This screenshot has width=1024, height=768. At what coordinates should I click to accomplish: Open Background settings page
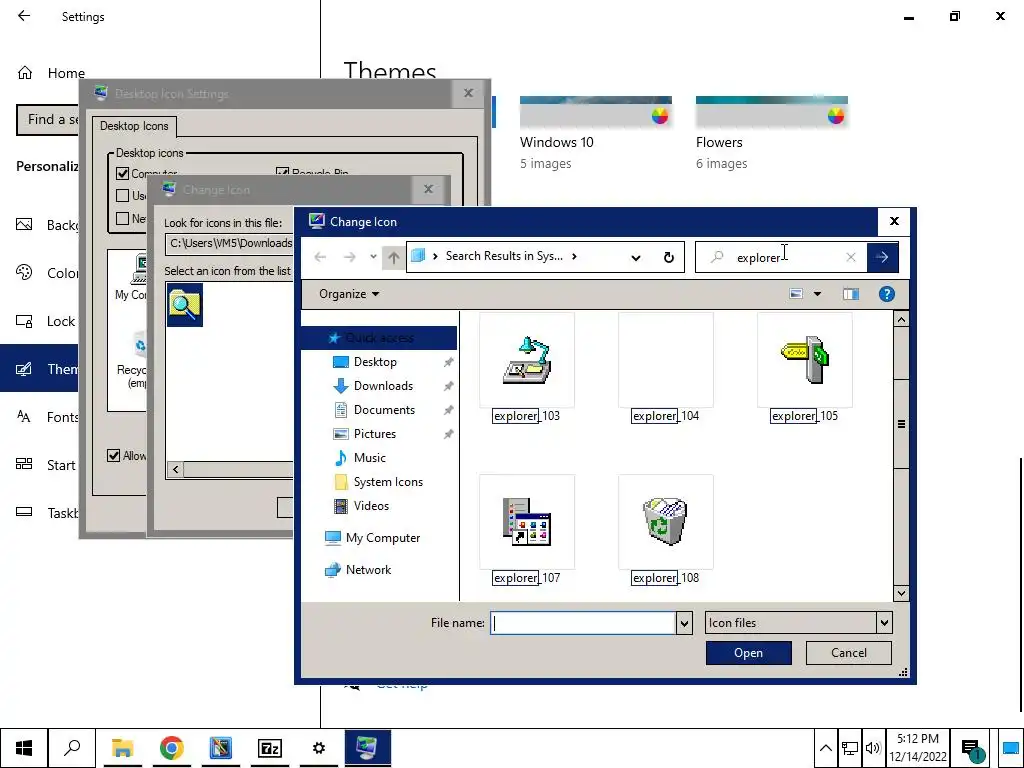[46, 225]
